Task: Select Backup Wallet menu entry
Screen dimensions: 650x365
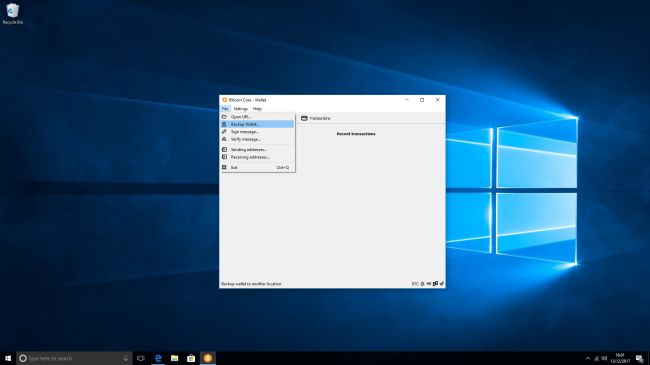Action: [257, 124]
